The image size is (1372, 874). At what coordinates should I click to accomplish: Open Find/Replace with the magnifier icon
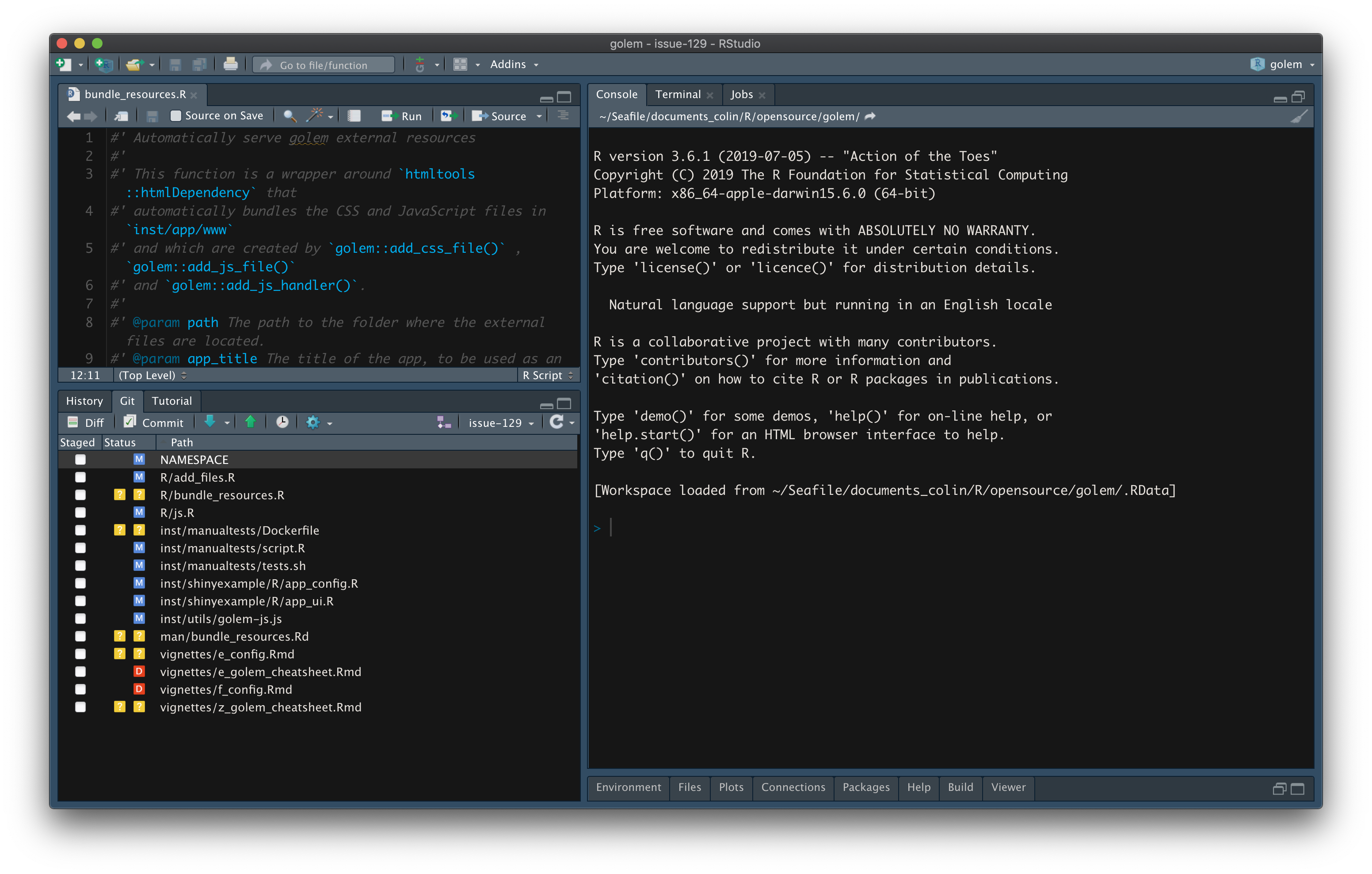click(x=290, y=116)
